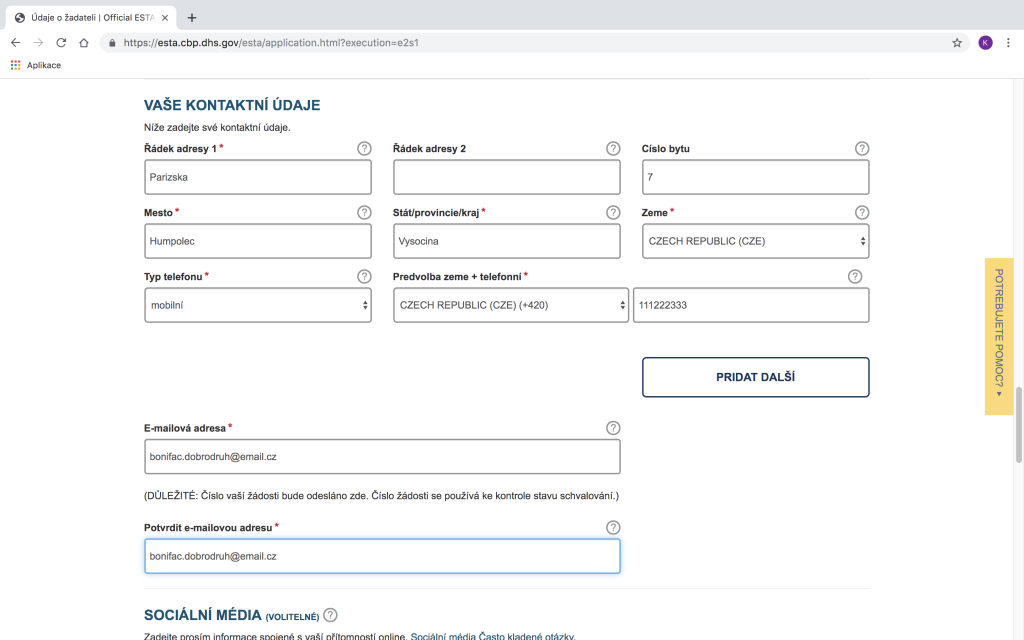Open a new browser tab
The image size is (1024, 640).
tap(192, 17)
